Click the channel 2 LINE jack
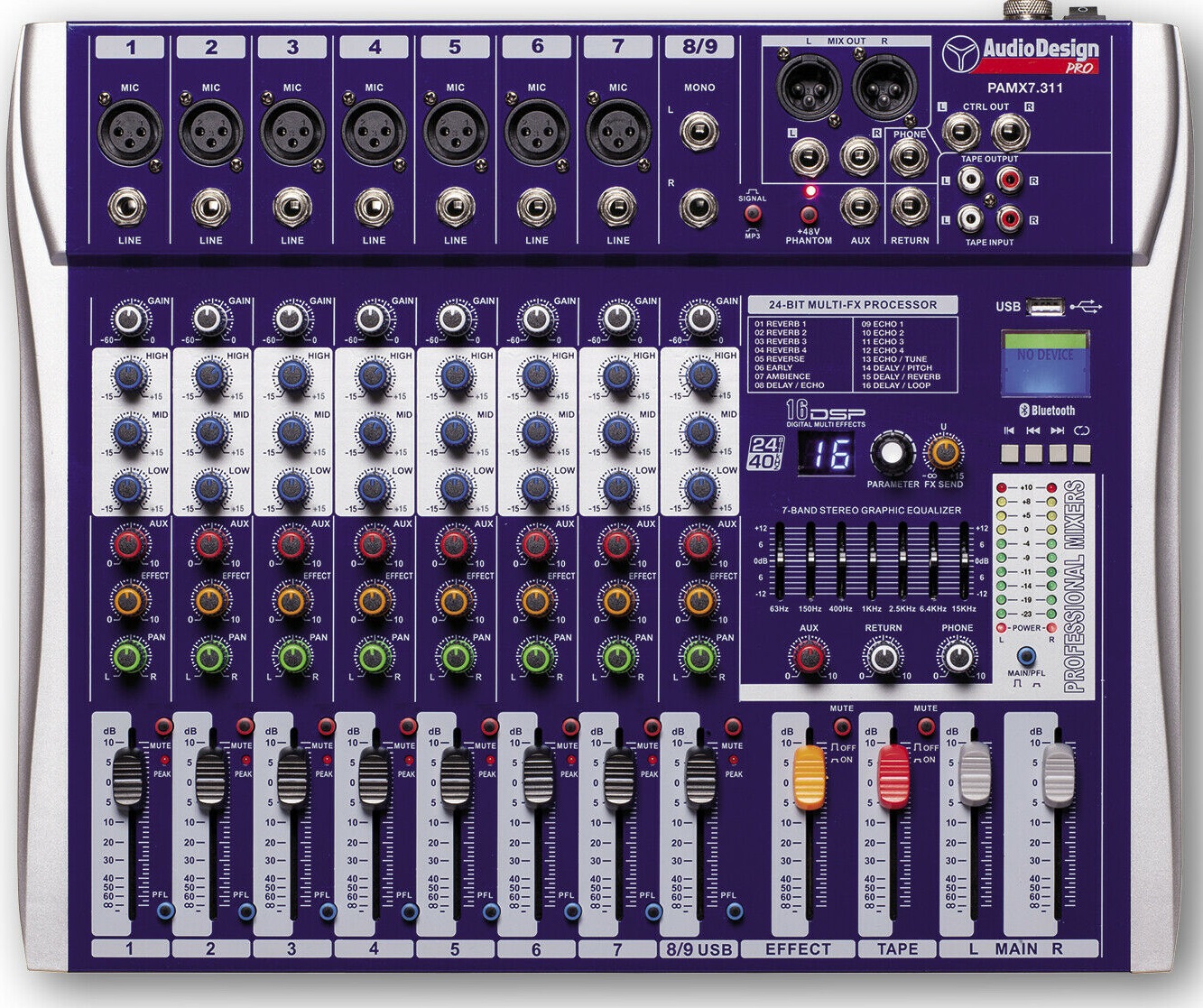 (210, 208)
